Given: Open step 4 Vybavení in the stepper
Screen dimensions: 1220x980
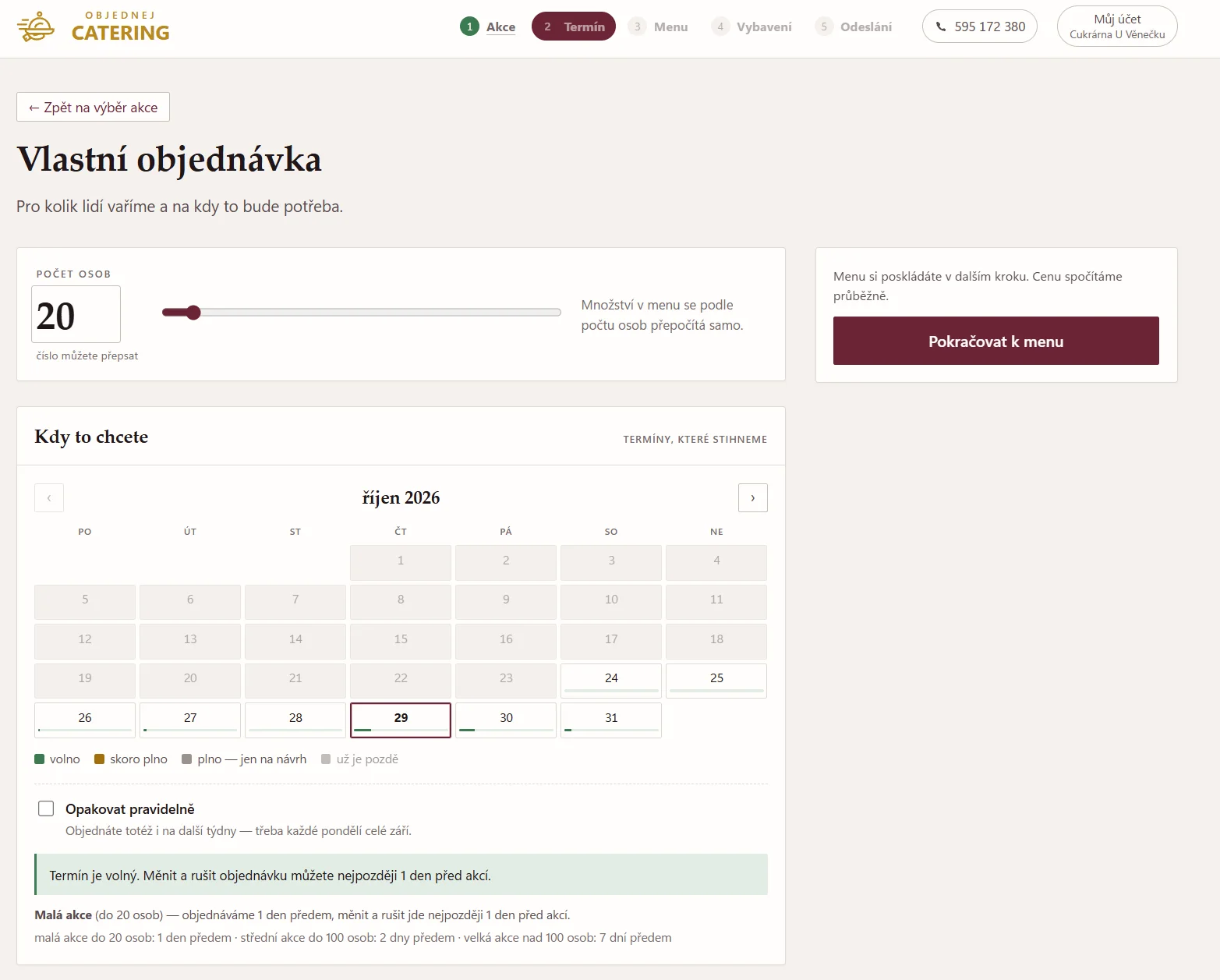Looking at the screenshot, I should click(x=751, y=27).
